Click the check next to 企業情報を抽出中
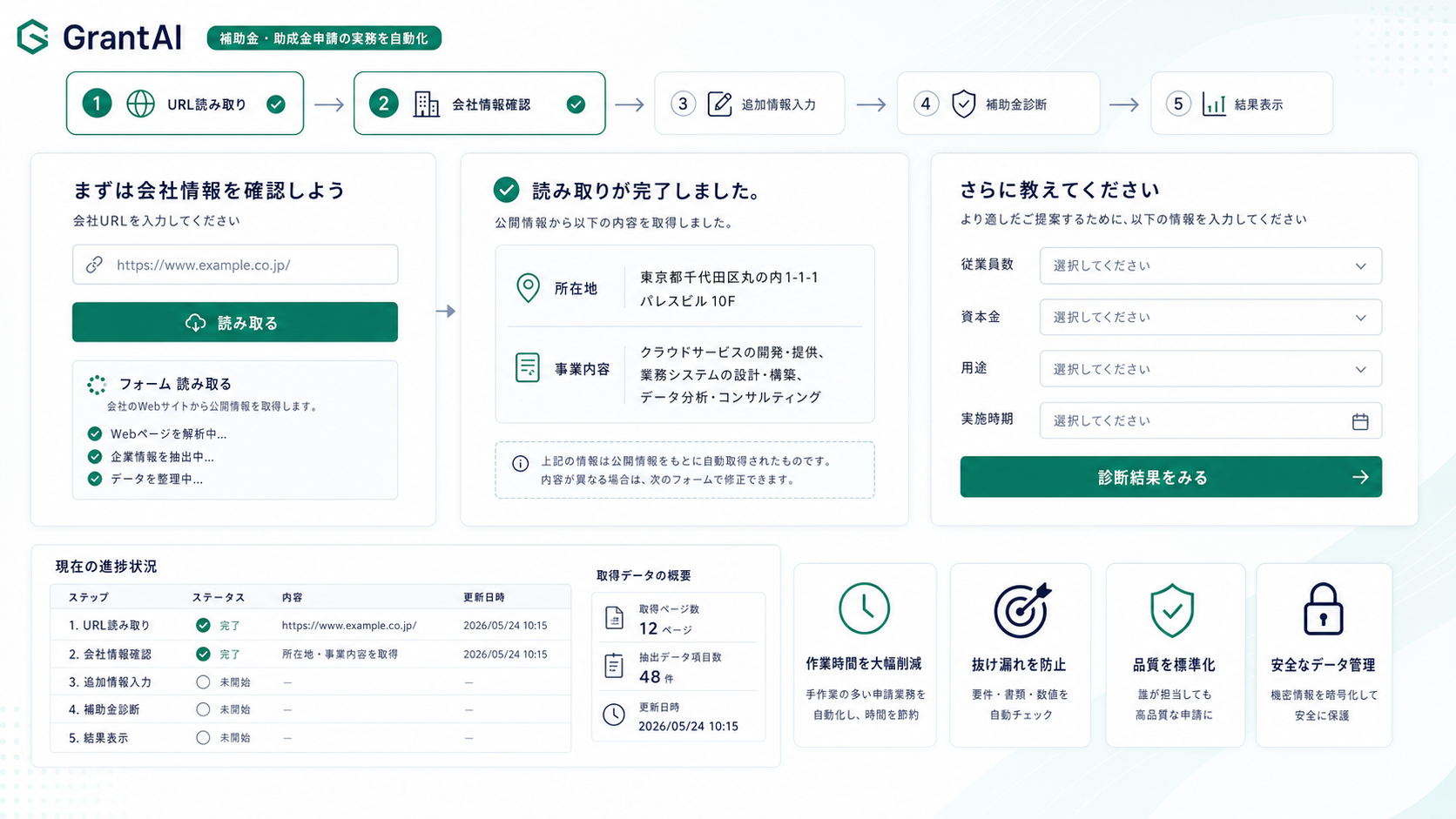Viewport: 1456px width, 819px height. pyautogui.click(x=95, y=456)
